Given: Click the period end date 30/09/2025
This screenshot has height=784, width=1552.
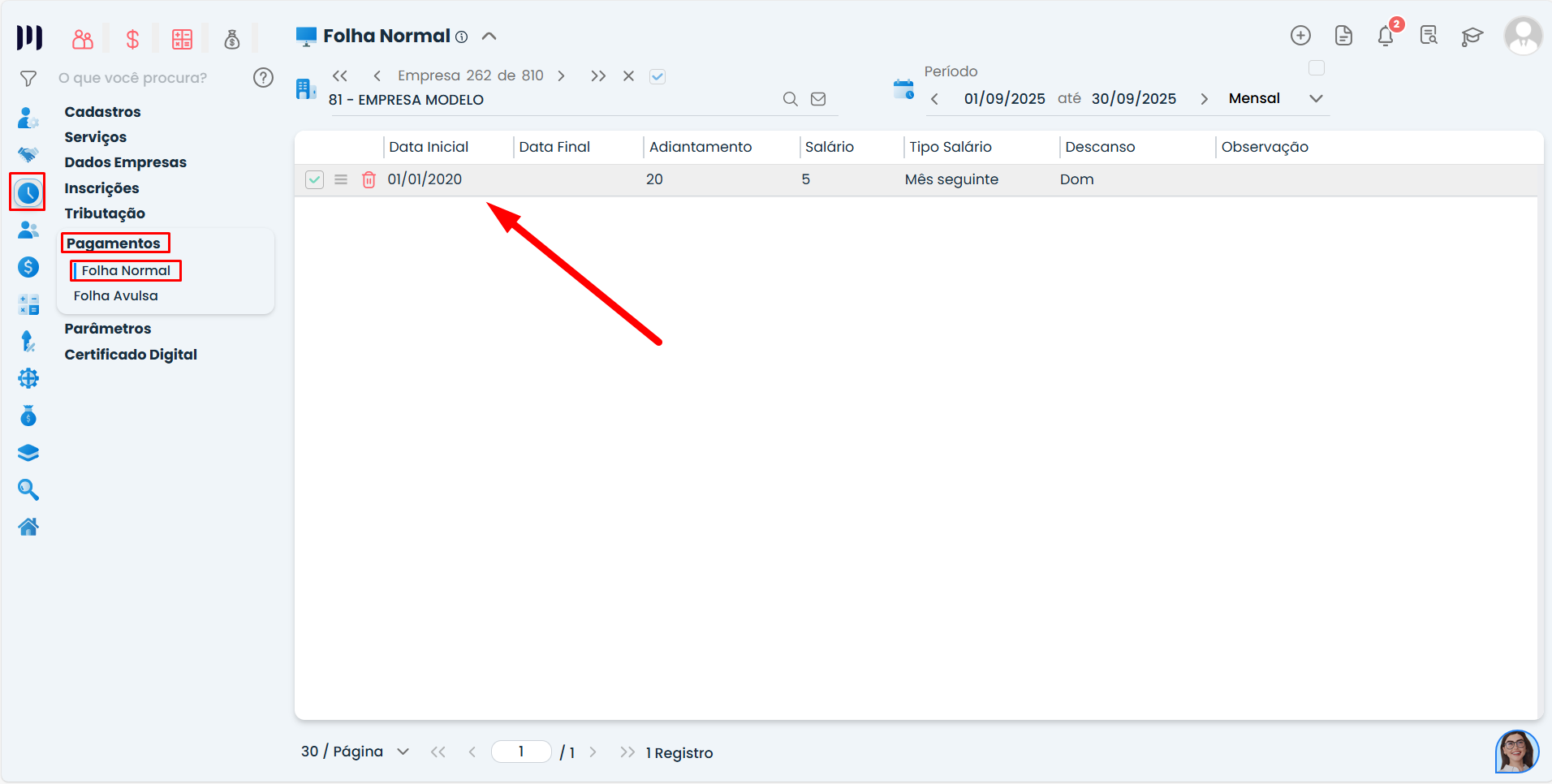Looking at the screenshot, I should (1134, 99).
